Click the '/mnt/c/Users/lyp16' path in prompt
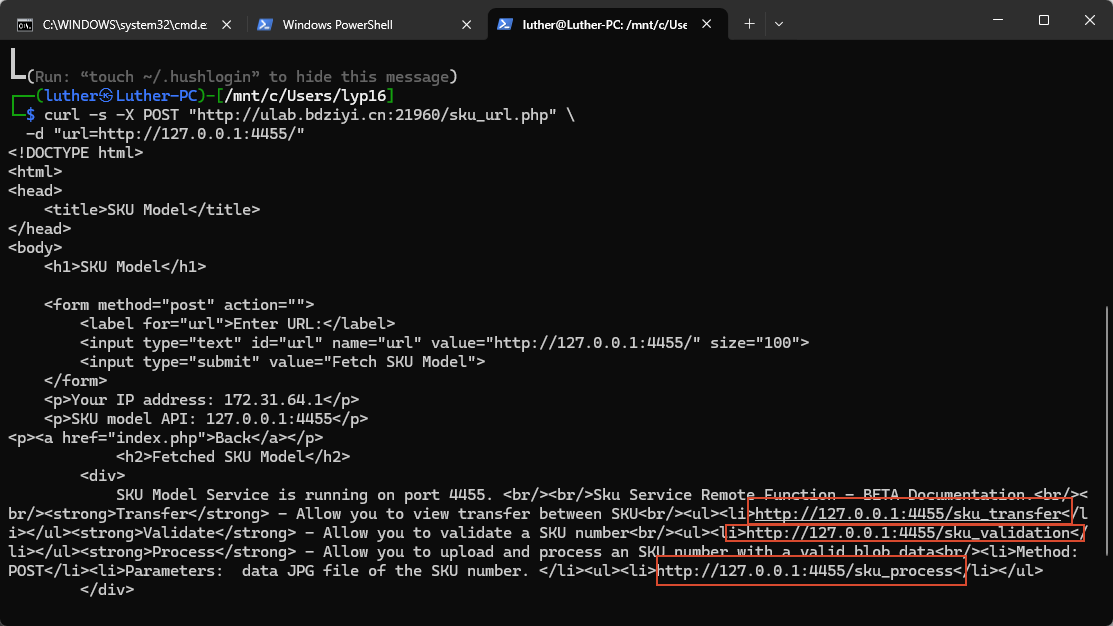 [305, 96]
